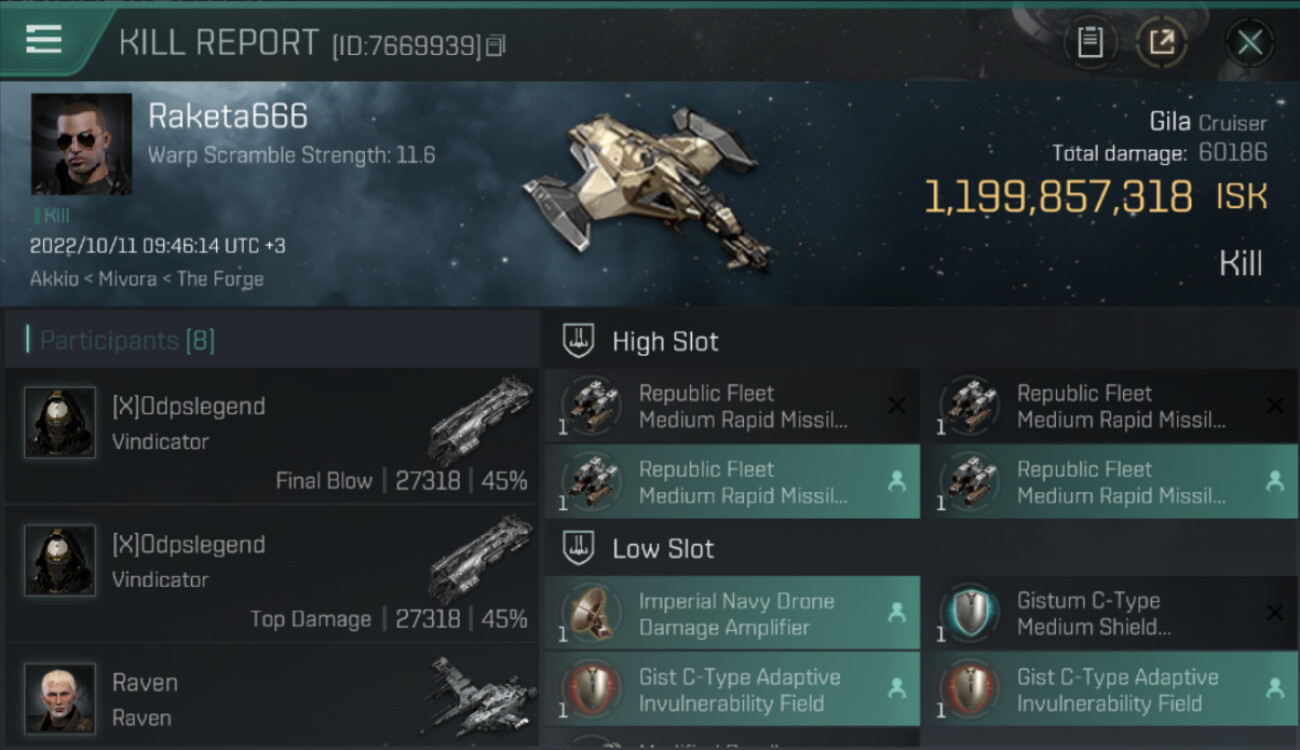Open the hamburger menu icon

click(43, 40)
